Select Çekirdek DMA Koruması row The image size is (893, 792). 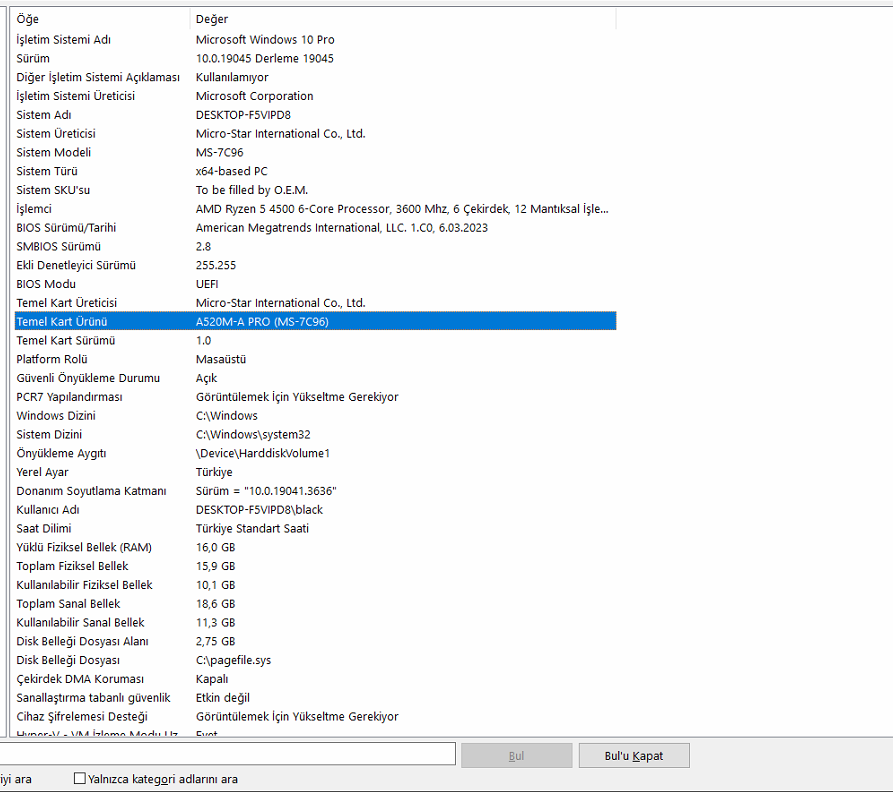click(x=316, y=678)
